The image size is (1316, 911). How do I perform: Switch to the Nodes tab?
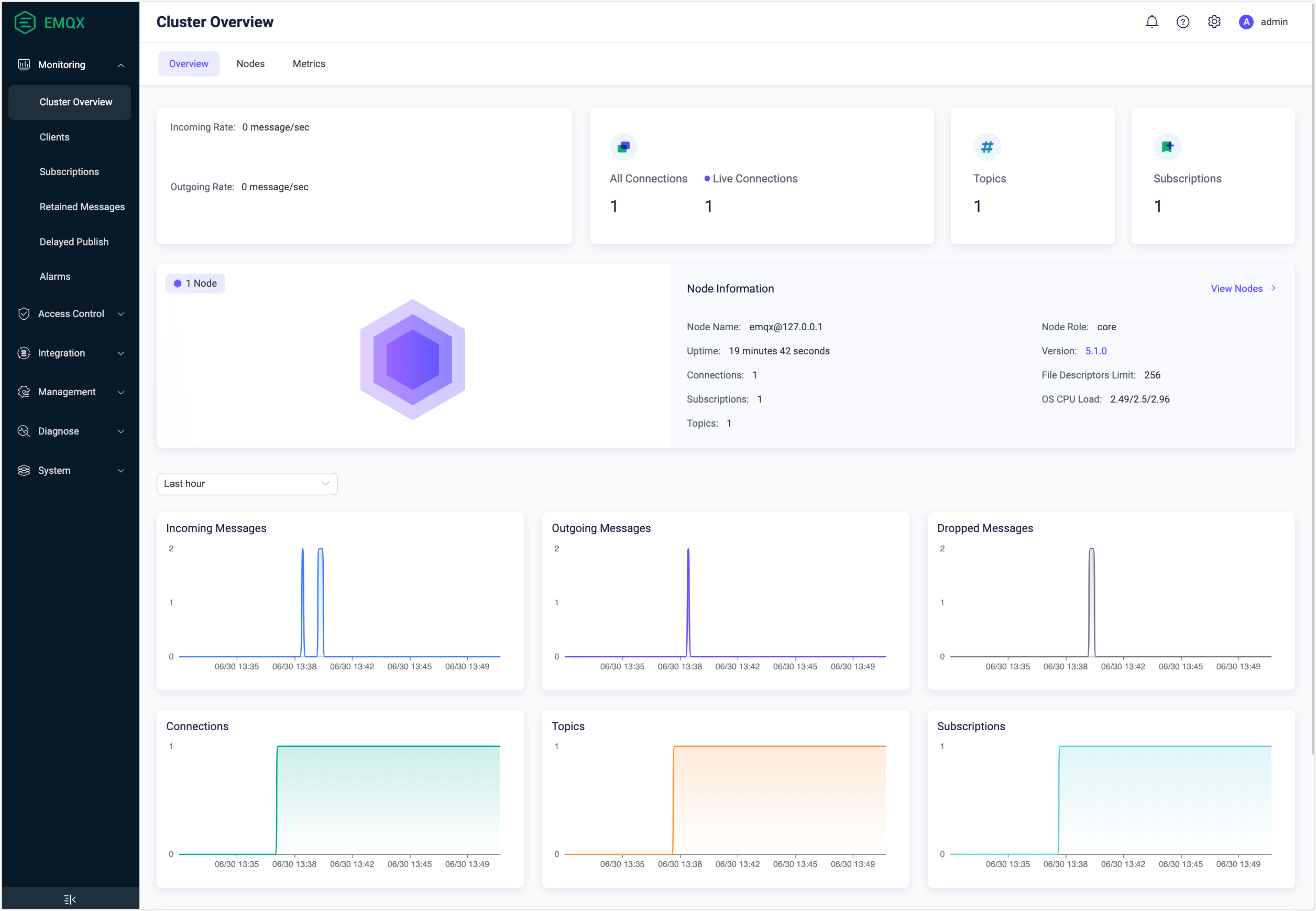point(250,63)
